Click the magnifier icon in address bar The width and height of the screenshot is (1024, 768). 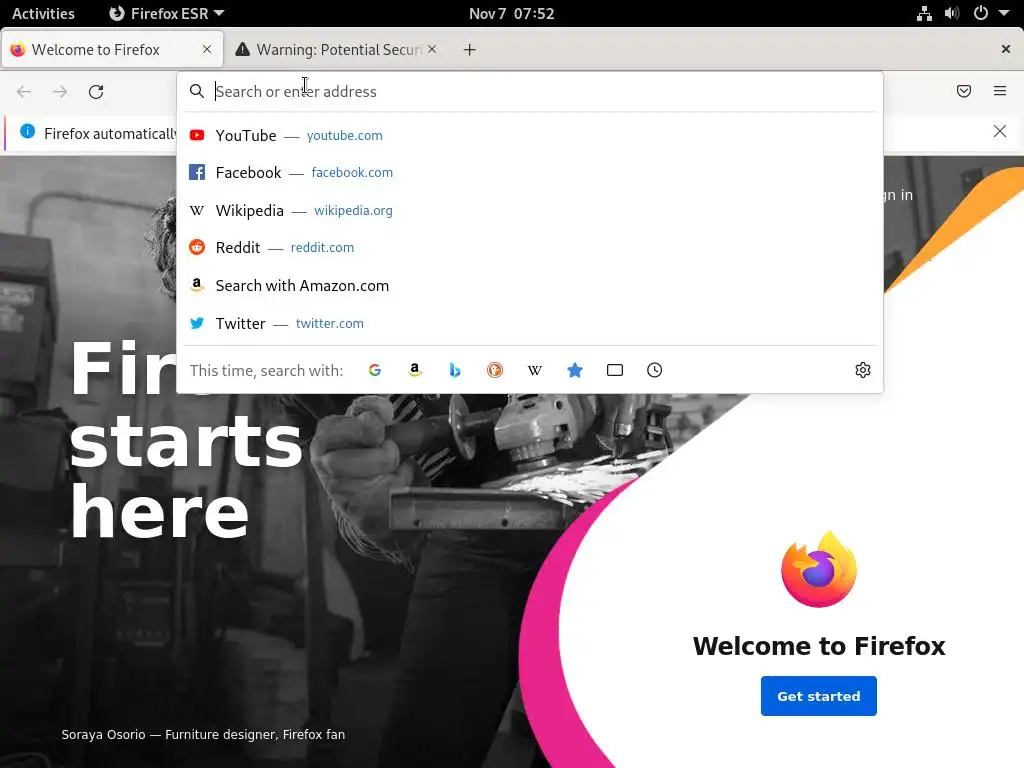tap(197, 91)
